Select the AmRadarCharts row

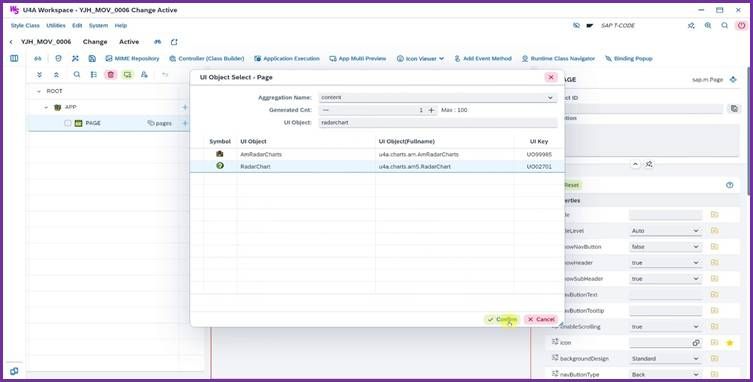pos(377,155)
